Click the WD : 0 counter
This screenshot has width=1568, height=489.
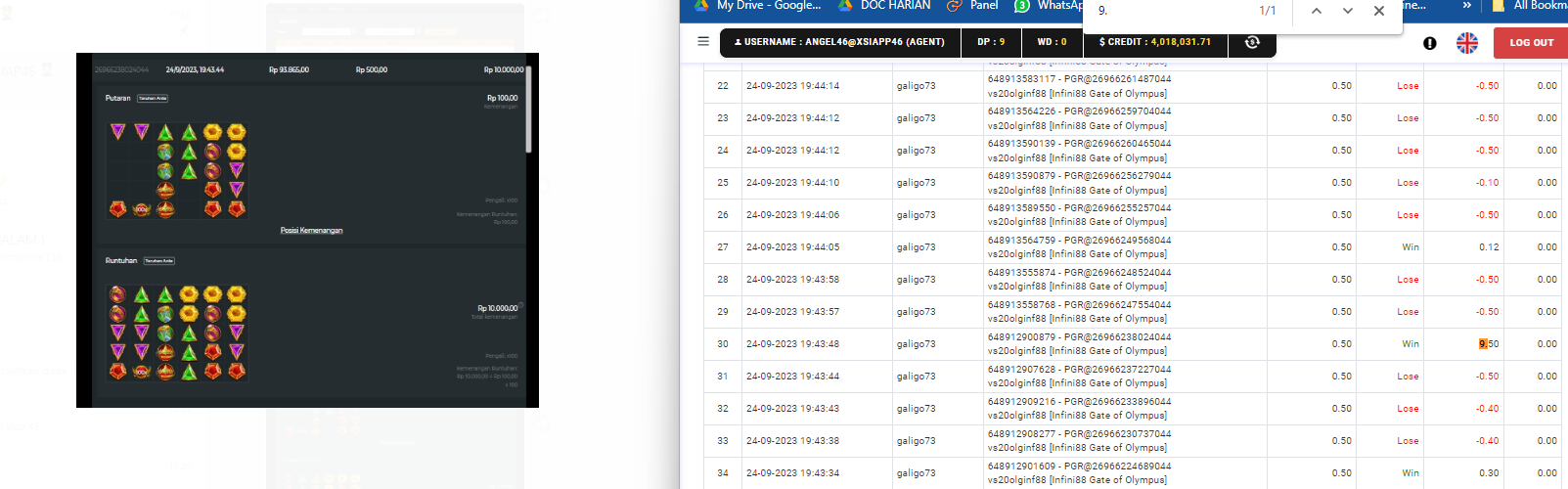pyautogui.click(x=1052, y=42)
